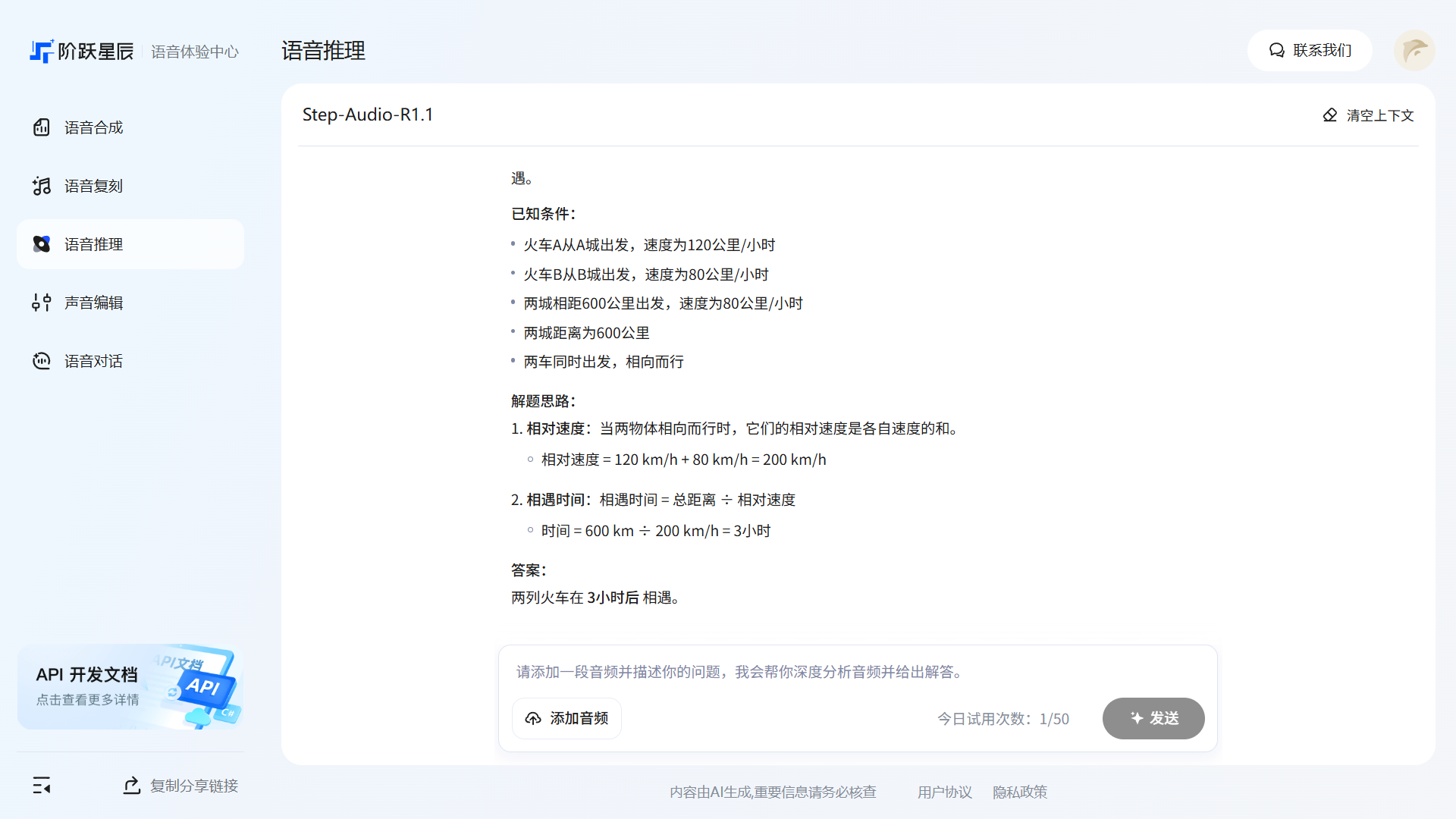Collapse the sidebar with bottom-left menu icon
1456x819 pixels.
42,786
